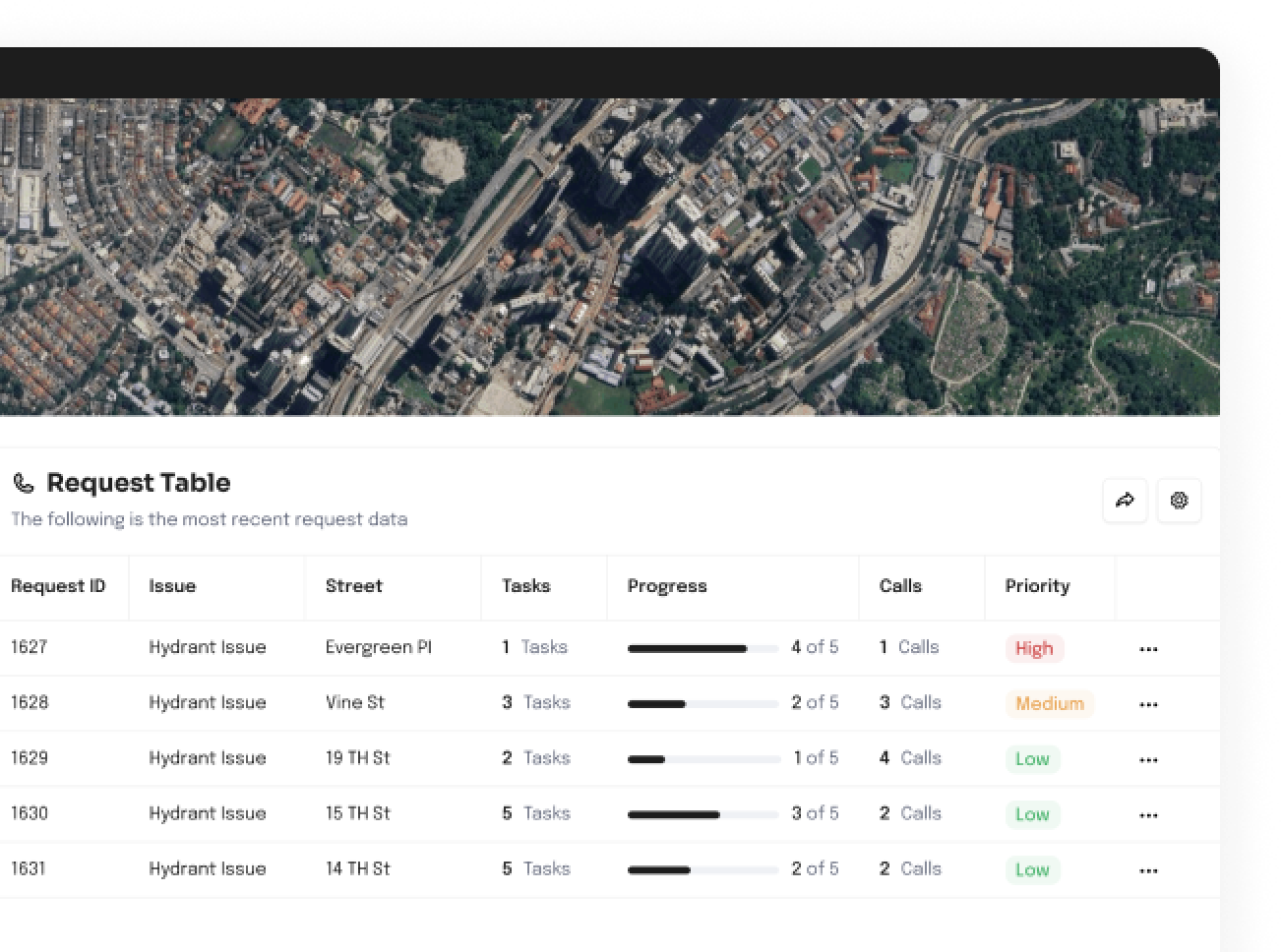Select request ID 1628 cell
Viewport: 1283px width, 952px height.
[x=30, y=702]
